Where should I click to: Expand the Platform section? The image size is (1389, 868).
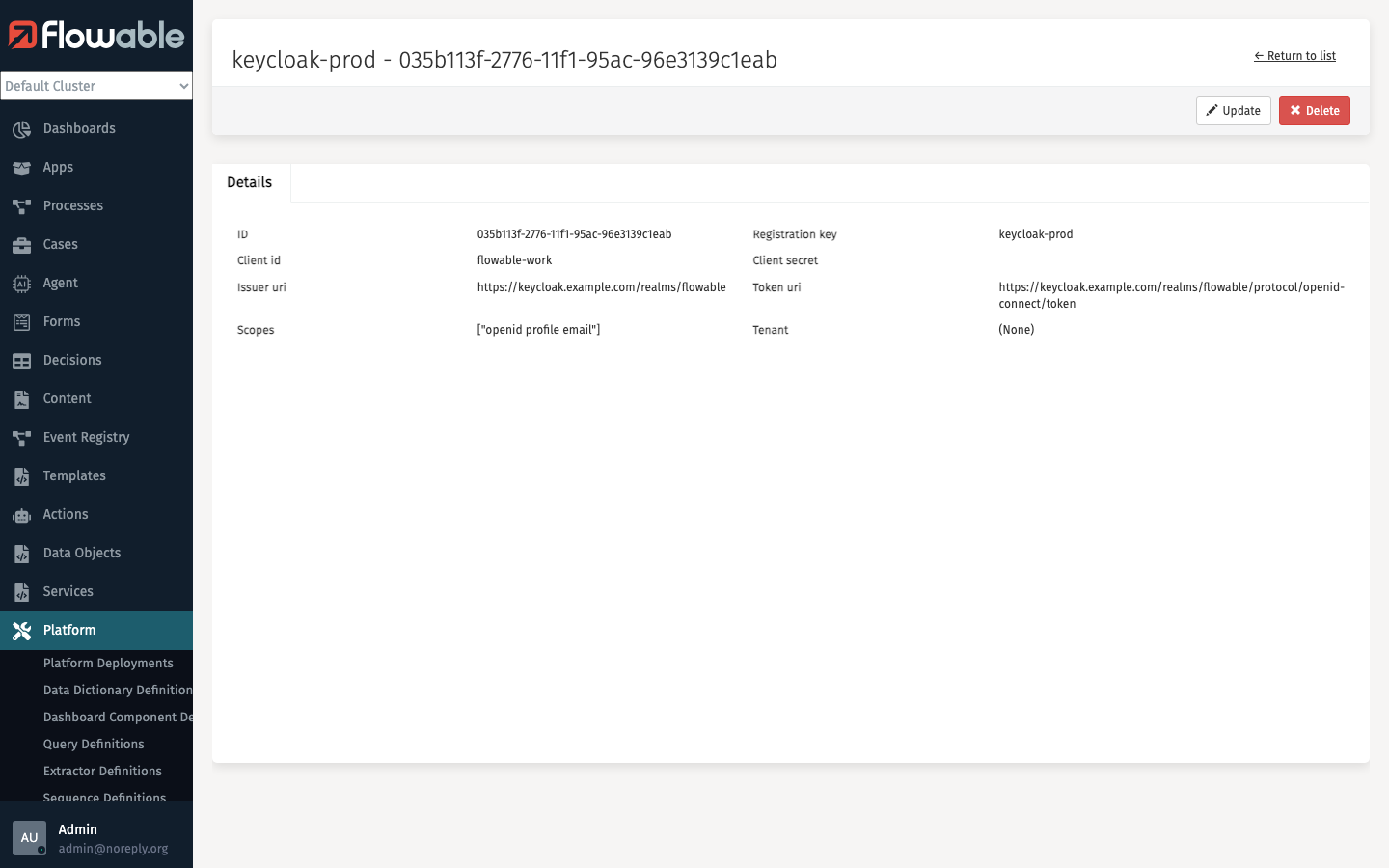coord(69,630)
